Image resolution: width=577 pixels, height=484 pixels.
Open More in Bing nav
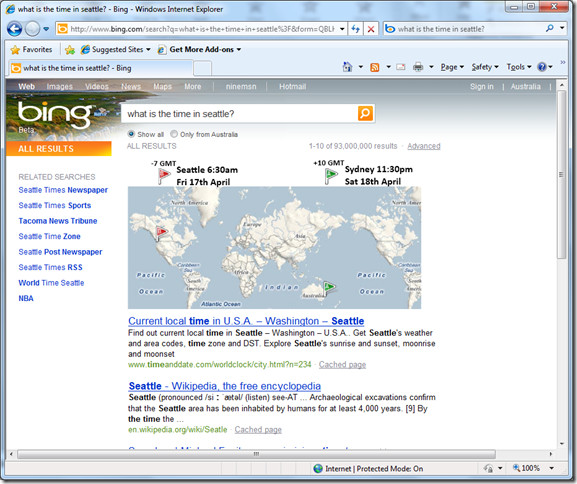tap(193, 86)
